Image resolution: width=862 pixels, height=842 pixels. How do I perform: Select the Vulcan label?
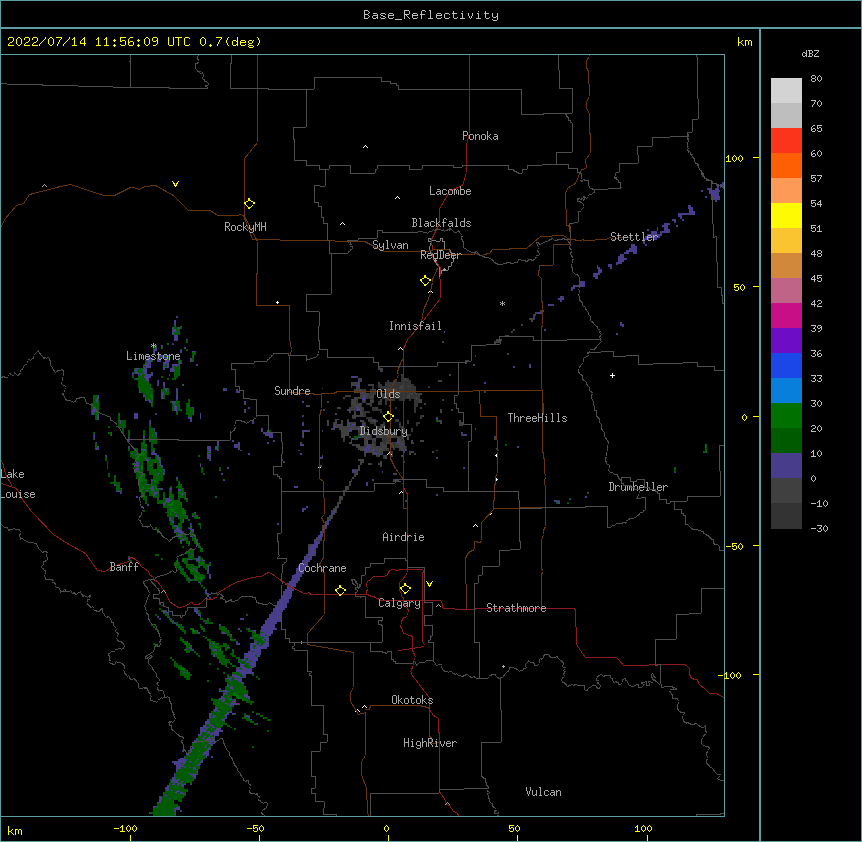click(543, 792)
